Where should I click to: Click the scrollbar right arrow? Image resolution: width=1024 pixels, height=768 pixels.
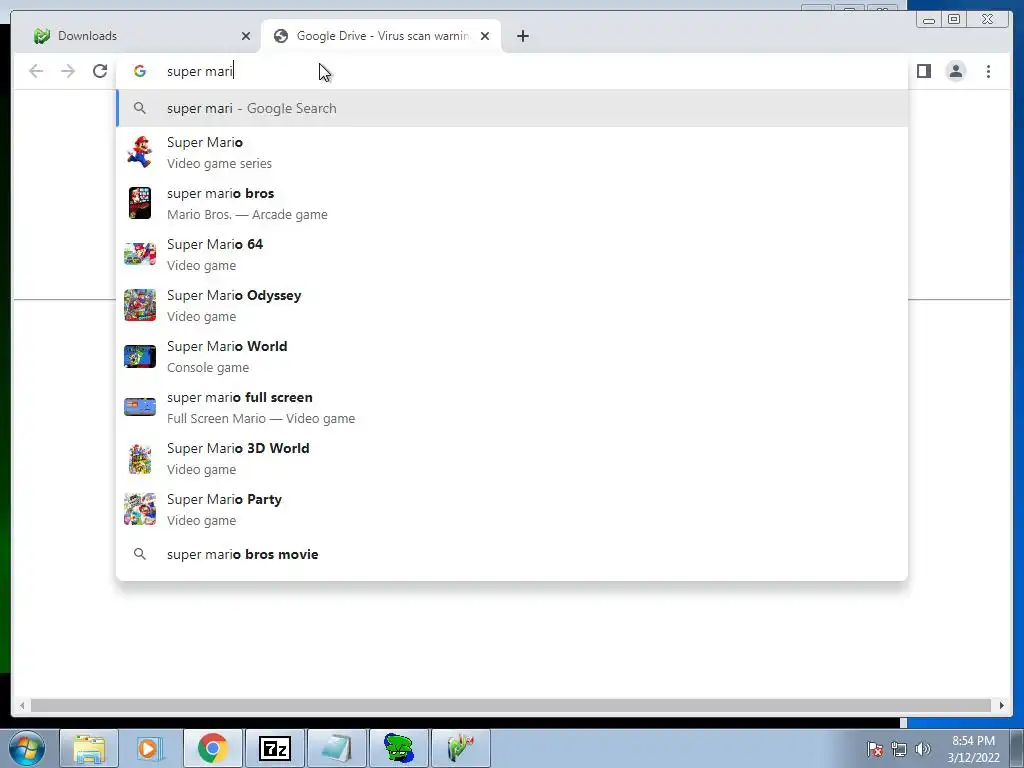tap(1001, 705)
